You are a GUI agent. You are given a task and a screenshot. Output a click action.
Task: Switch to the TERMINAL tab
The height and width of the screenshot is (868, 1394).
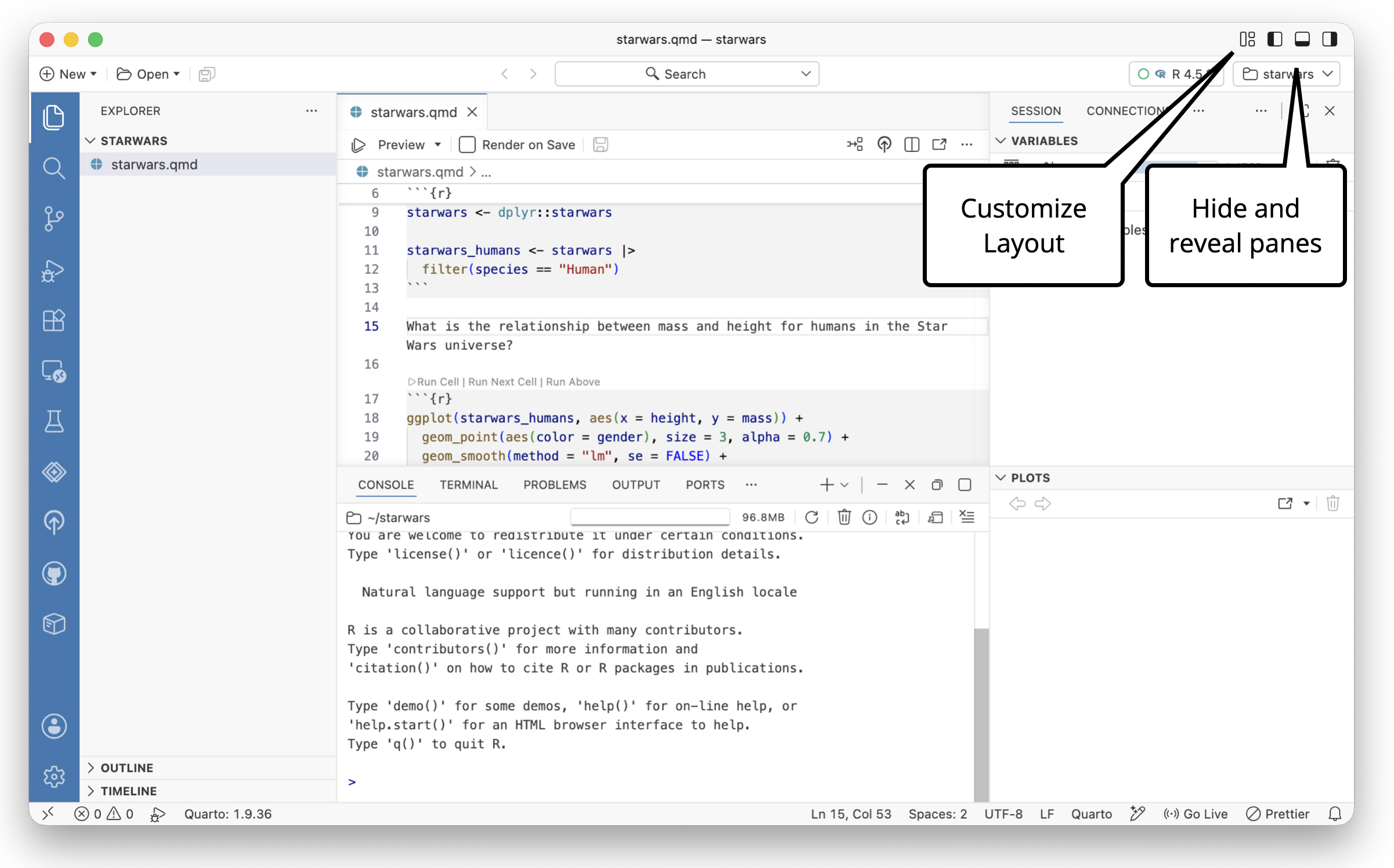pyautogui.click(x=468, y=484)
